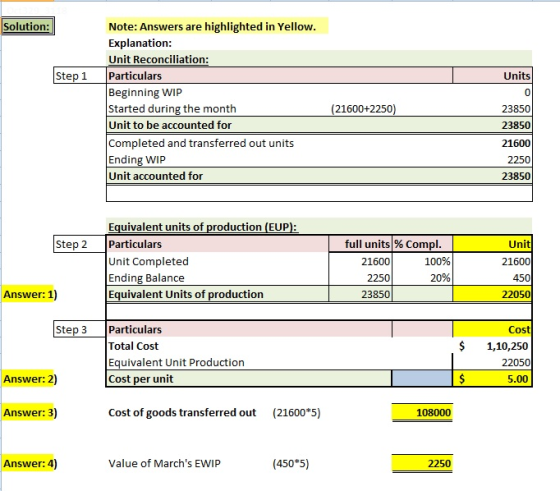Image resolution: width=560 pixels, height=491 pixels.
Task: Select the yellow 22050 EUP result cell
Action: (492, 294)
